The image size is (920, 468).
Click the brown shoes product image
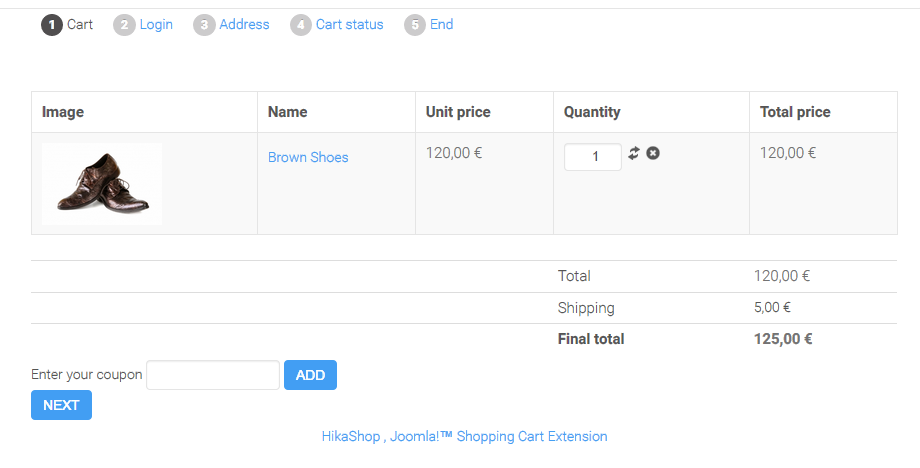click(102, 184)
